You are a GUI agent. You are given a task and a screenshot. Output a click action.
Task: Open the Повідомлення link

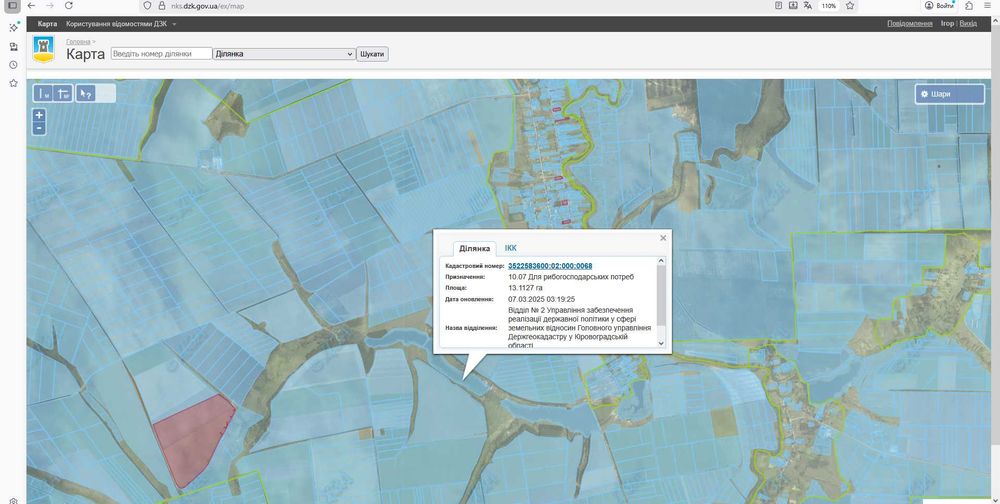tap(910, 24)
